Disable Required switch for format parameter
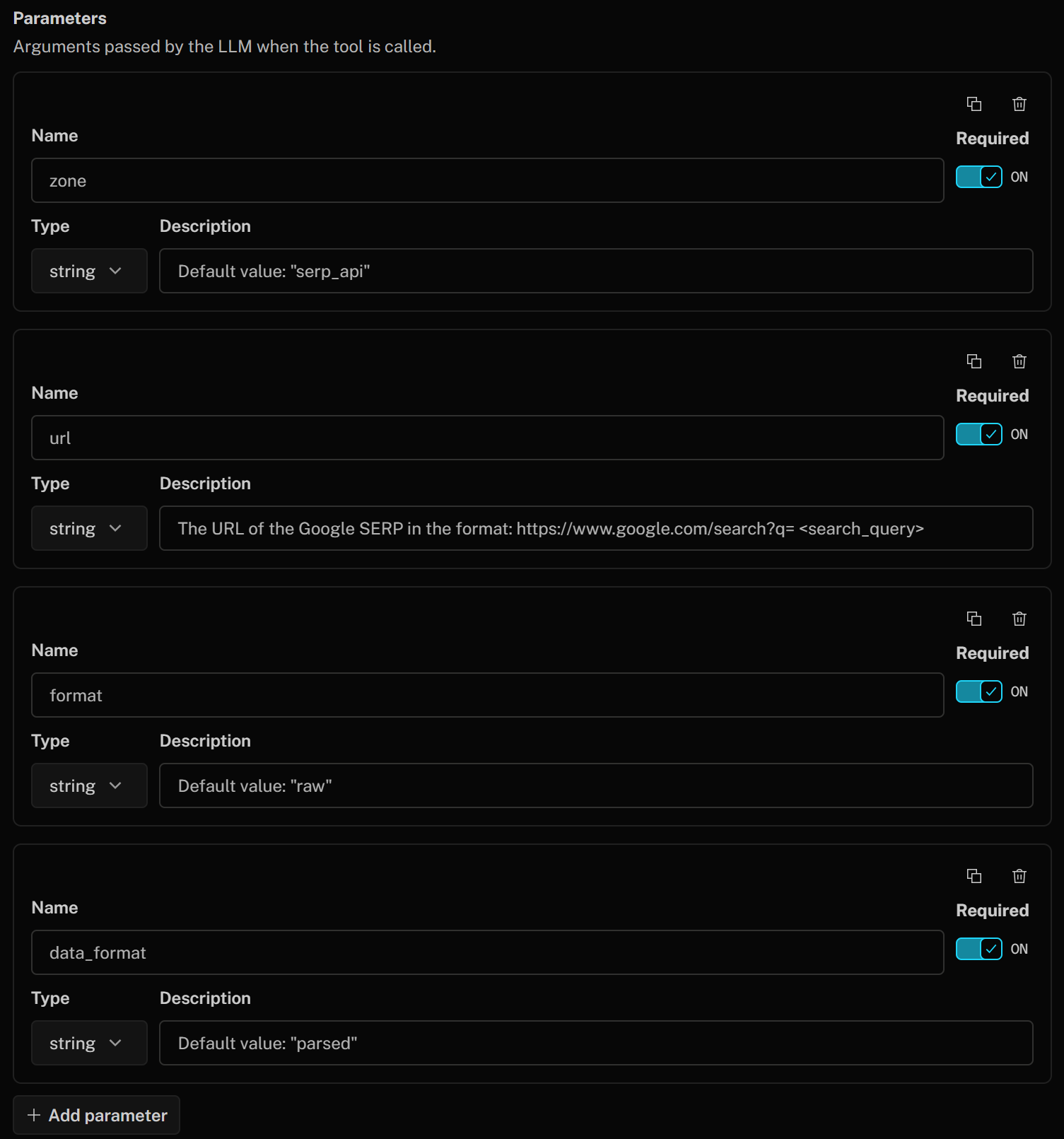1064x1139 pixels. coord(978,691)
